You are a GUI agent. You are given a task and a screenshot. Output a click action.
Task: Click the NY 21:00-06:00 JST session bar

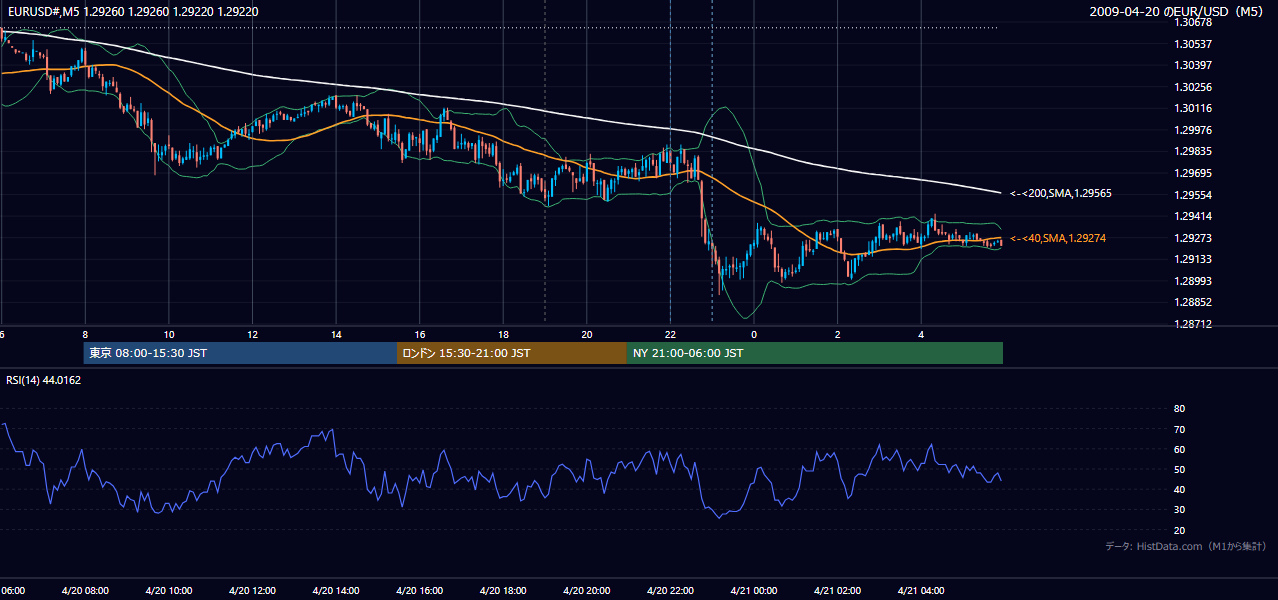[815, 353]
